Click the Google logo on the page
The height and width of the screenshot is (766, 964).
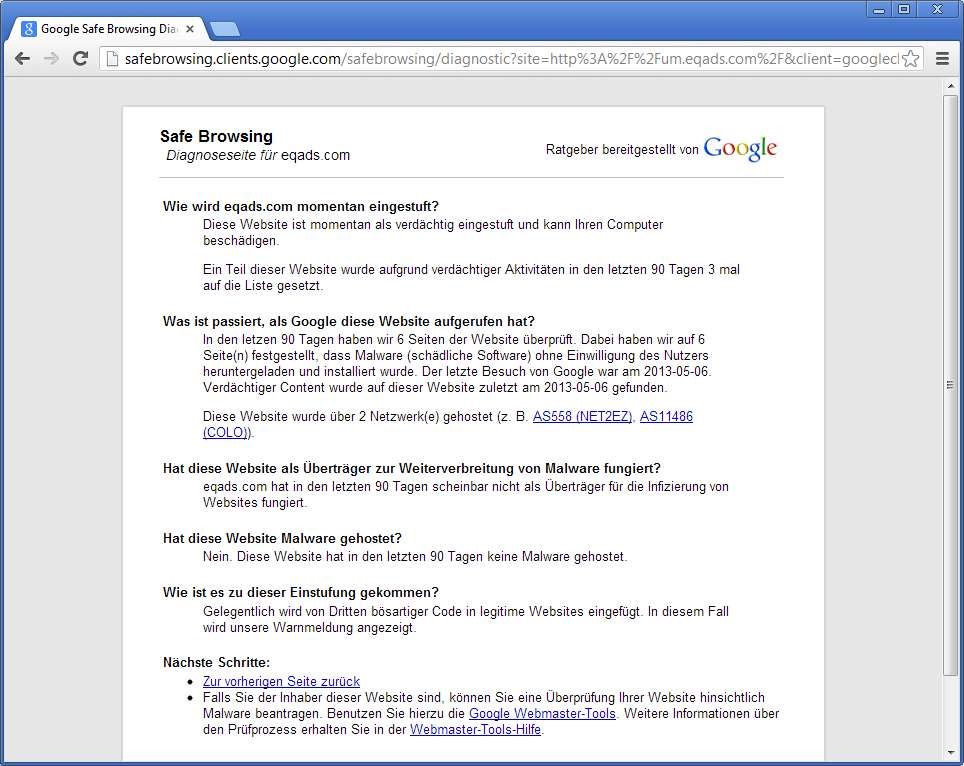740,149
